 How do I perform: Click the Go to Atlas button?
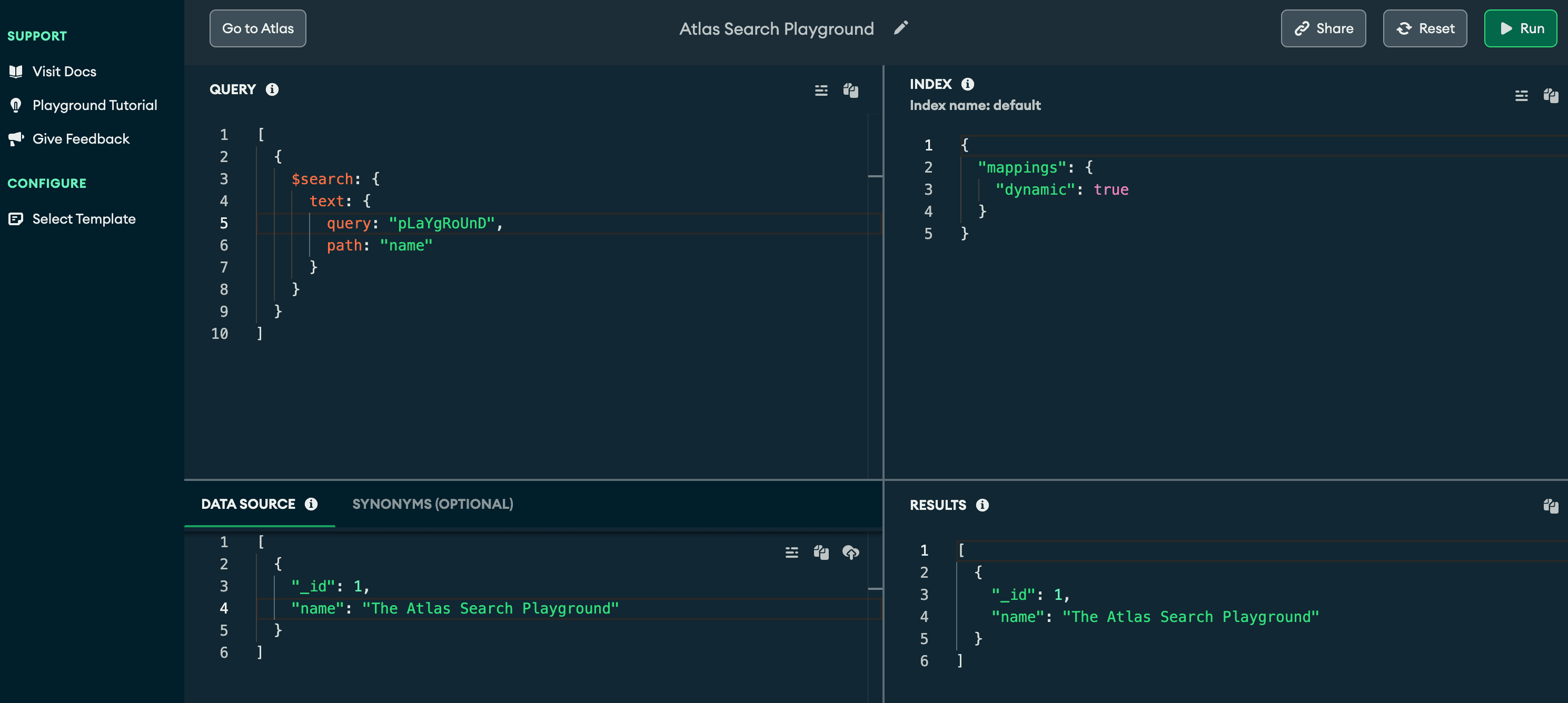[x=258, y=28]
